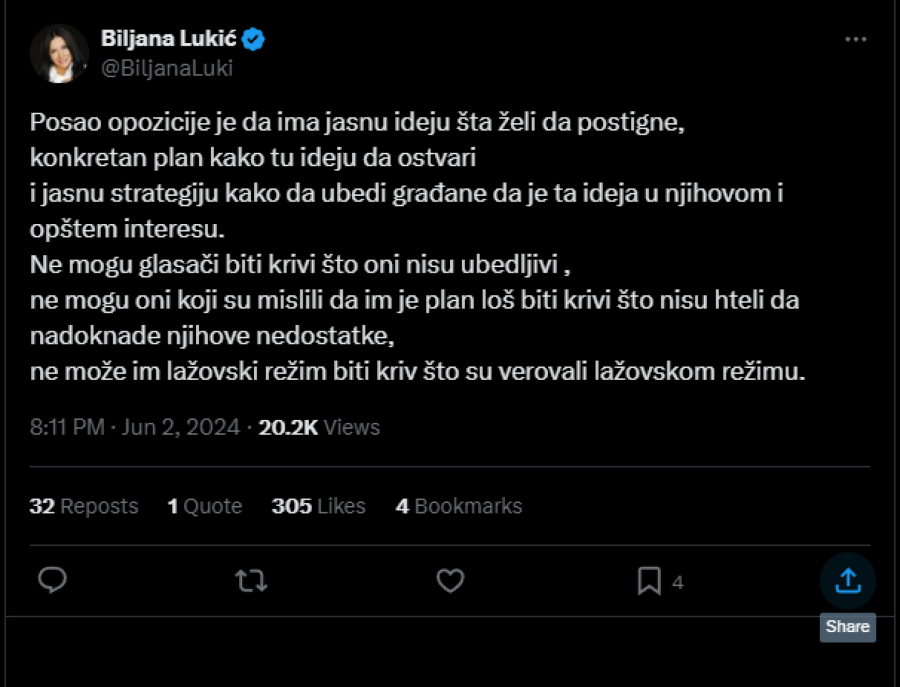The image size is (900, 687).
Task: Toggle the bookmark state of the tweet
Action: (x=650, y=580)
